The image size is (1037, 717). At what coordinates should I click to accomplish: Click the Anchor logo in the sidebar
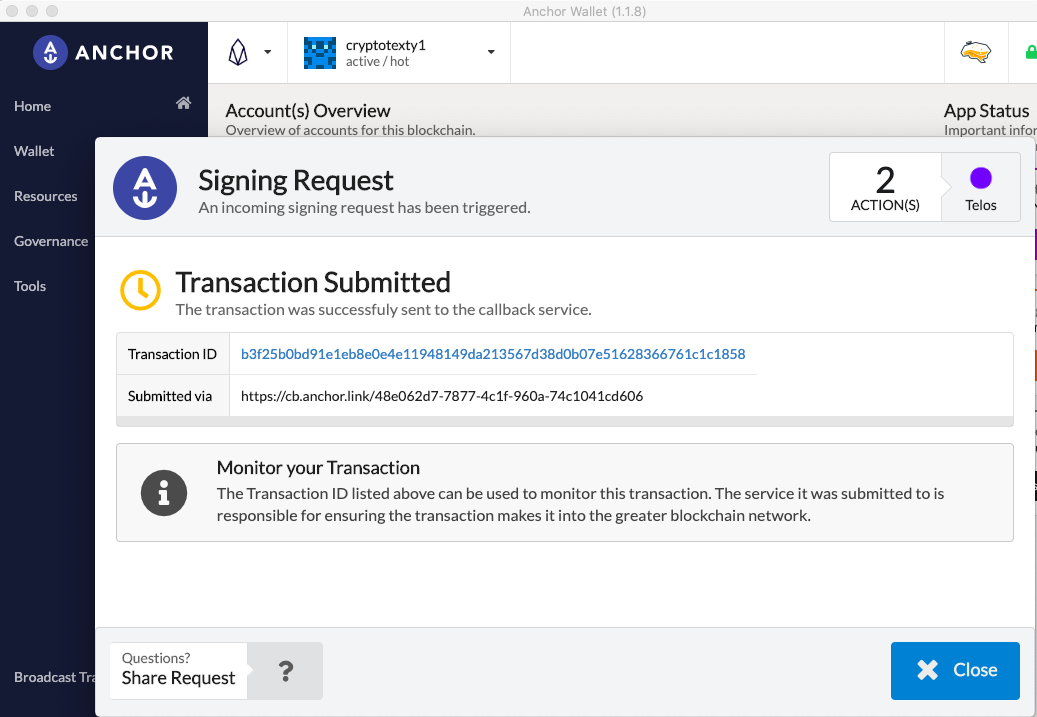click(x=104, y=52)
